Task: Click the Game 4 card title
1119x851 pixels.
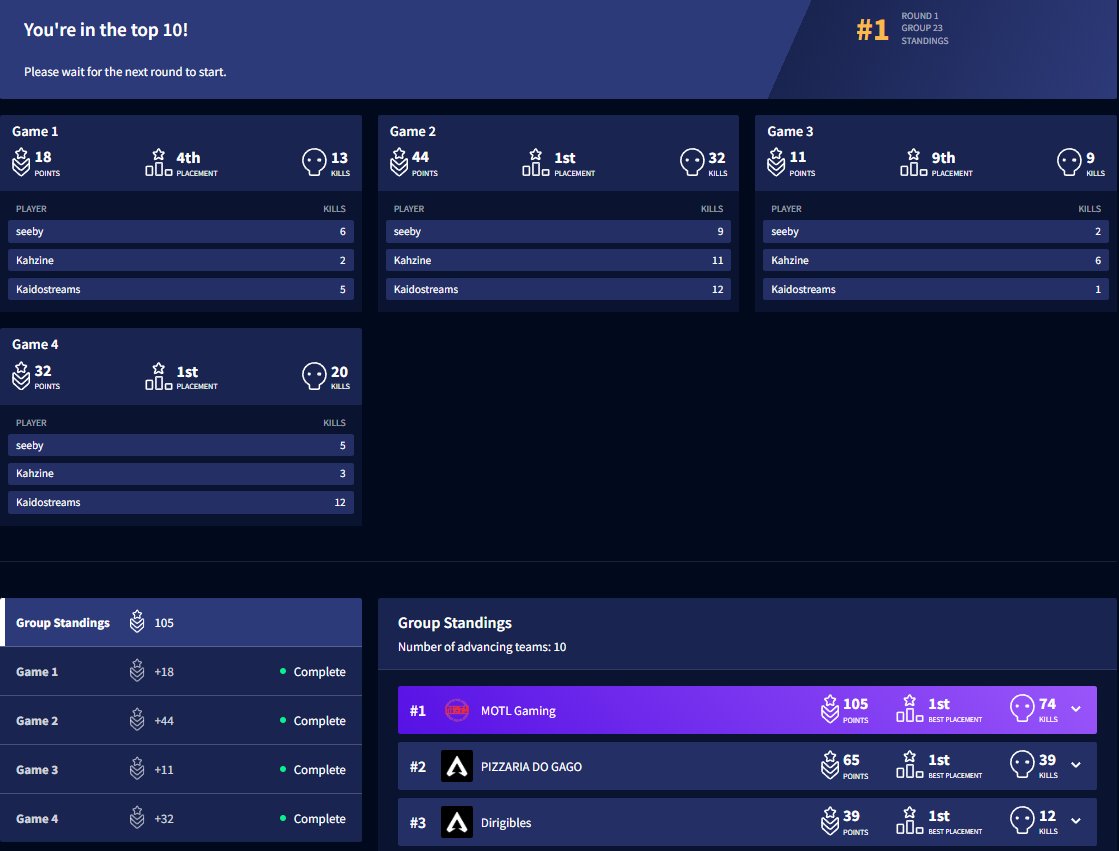Action: pyautogui.click(x=35, y=344)
